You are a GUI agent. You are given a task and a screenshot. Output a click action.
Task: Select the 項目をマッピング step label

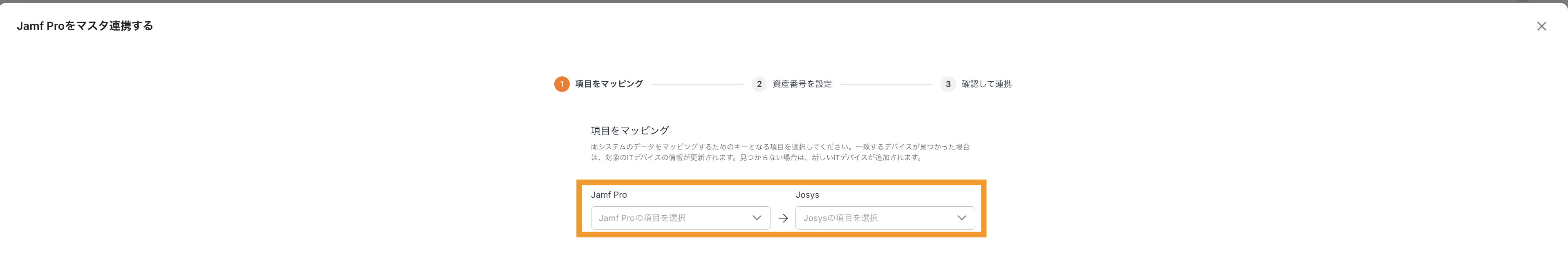tap(609, 84)
